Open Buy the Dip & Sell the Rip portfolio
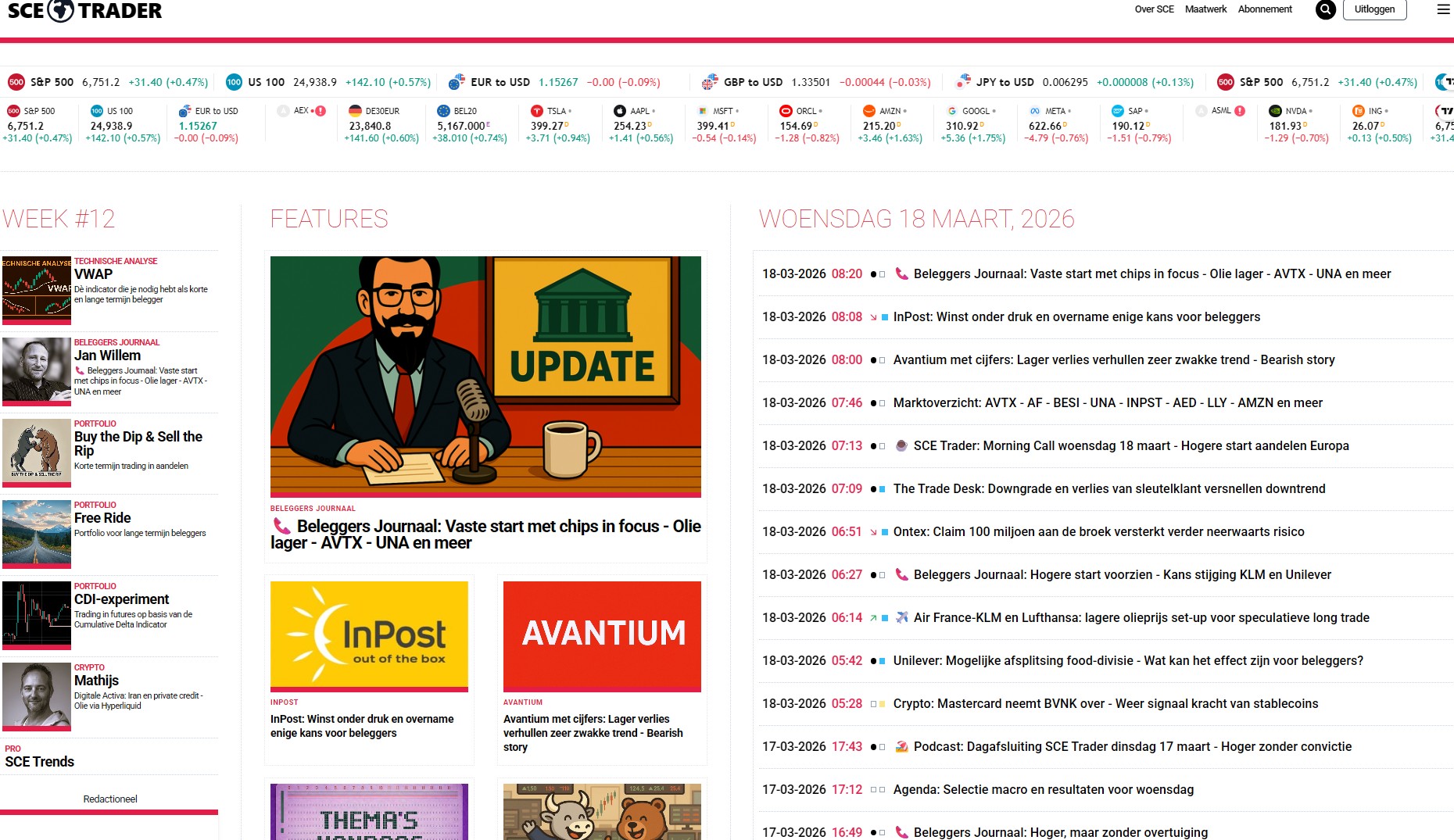 (138, 444)
